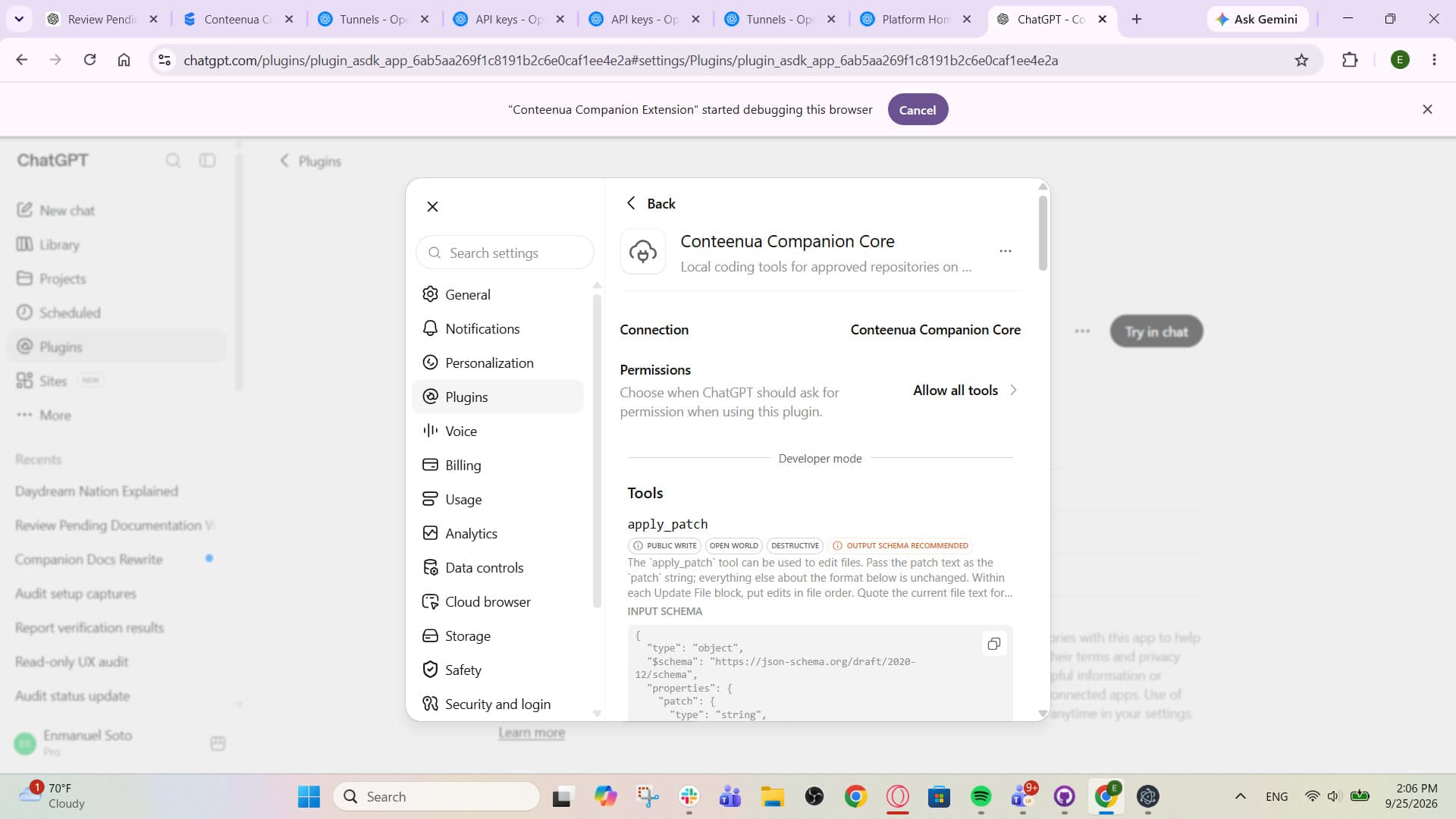
Task: Click the OPEN WORLD tag on apply_patch
Action: 733,545
